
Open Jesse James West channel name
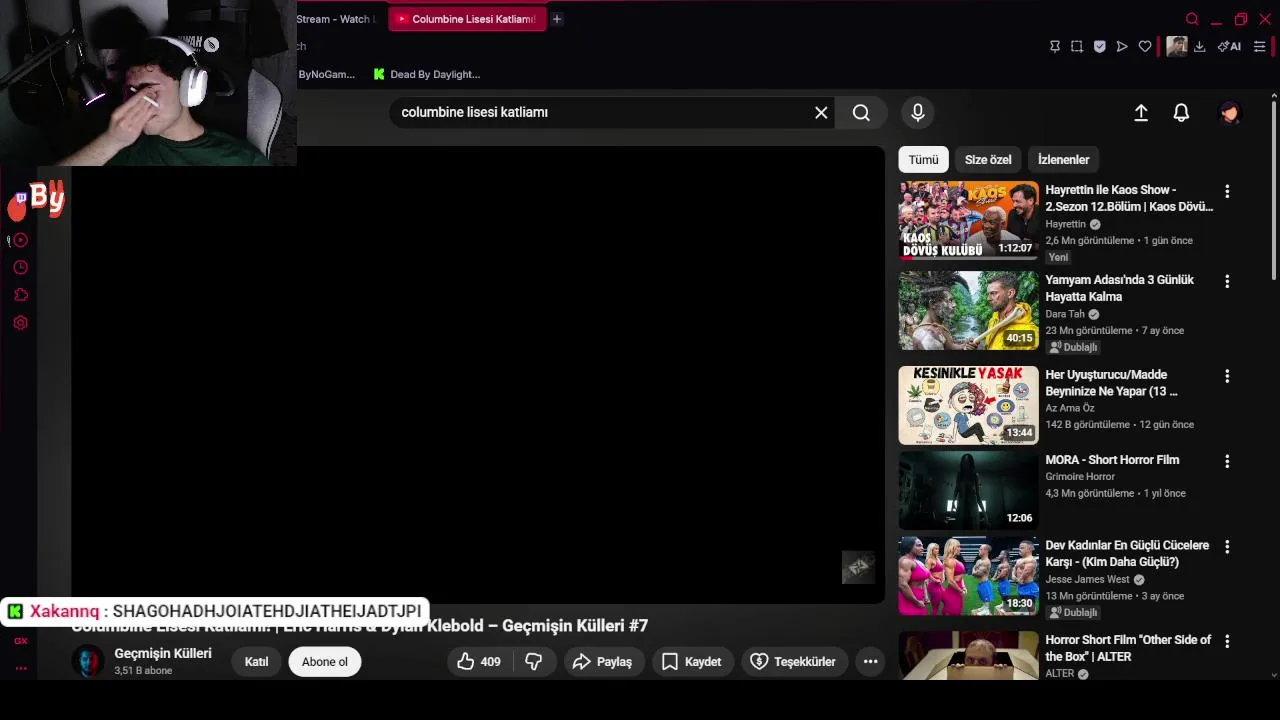(x=1087, y=580)
